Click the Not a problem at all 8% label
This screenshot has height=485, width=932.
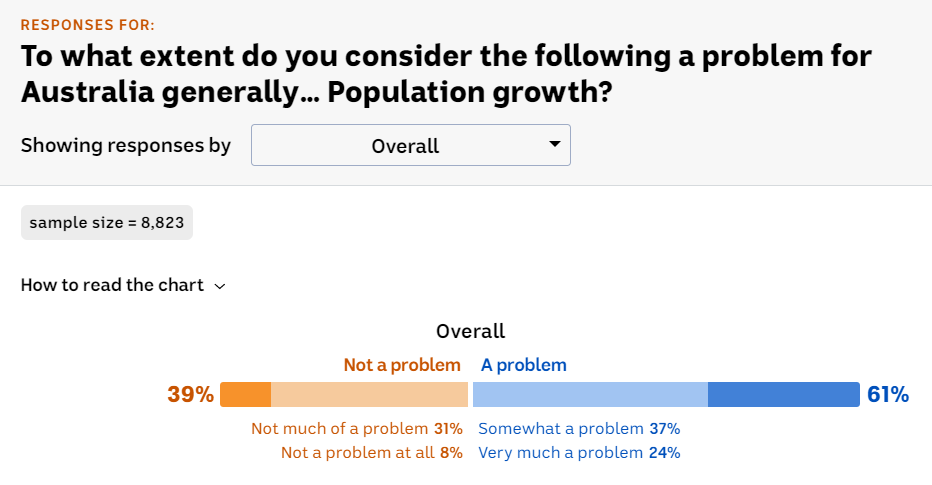point(371,452)
